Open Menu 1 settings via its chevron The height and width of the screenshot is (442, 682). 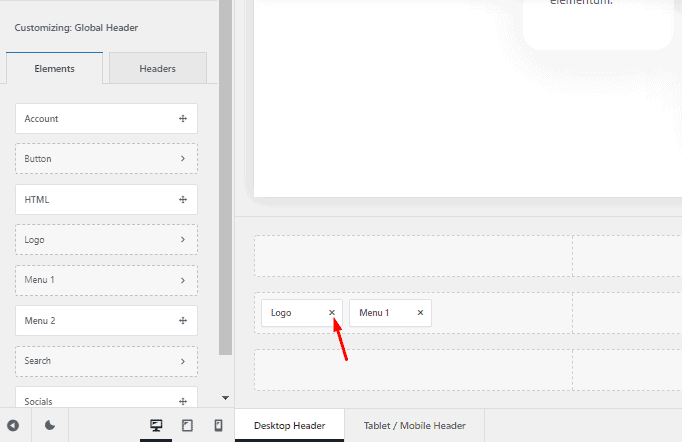tap(183, 280)
